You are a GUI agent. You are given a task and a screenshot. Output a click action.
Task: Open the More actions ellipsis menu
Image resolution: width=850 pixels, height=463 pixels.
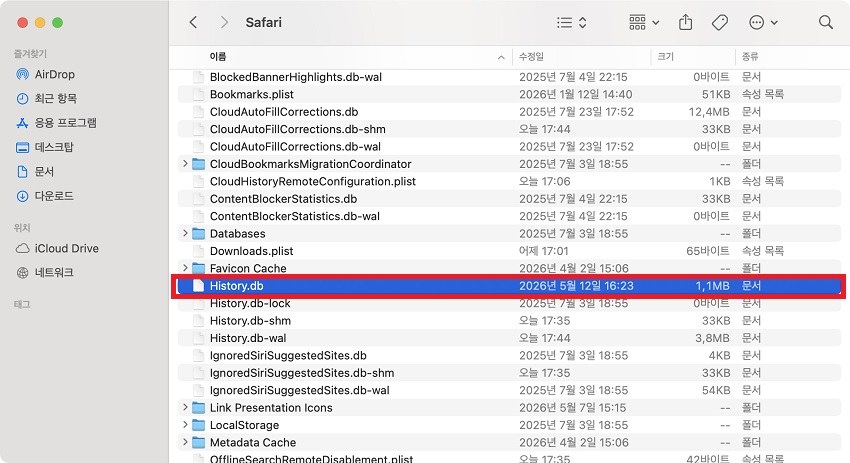coord(763,22)
